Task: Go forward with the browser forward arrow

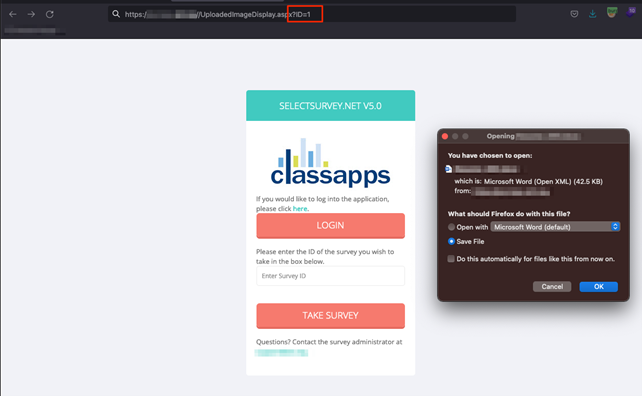Action: coord(31,14)
